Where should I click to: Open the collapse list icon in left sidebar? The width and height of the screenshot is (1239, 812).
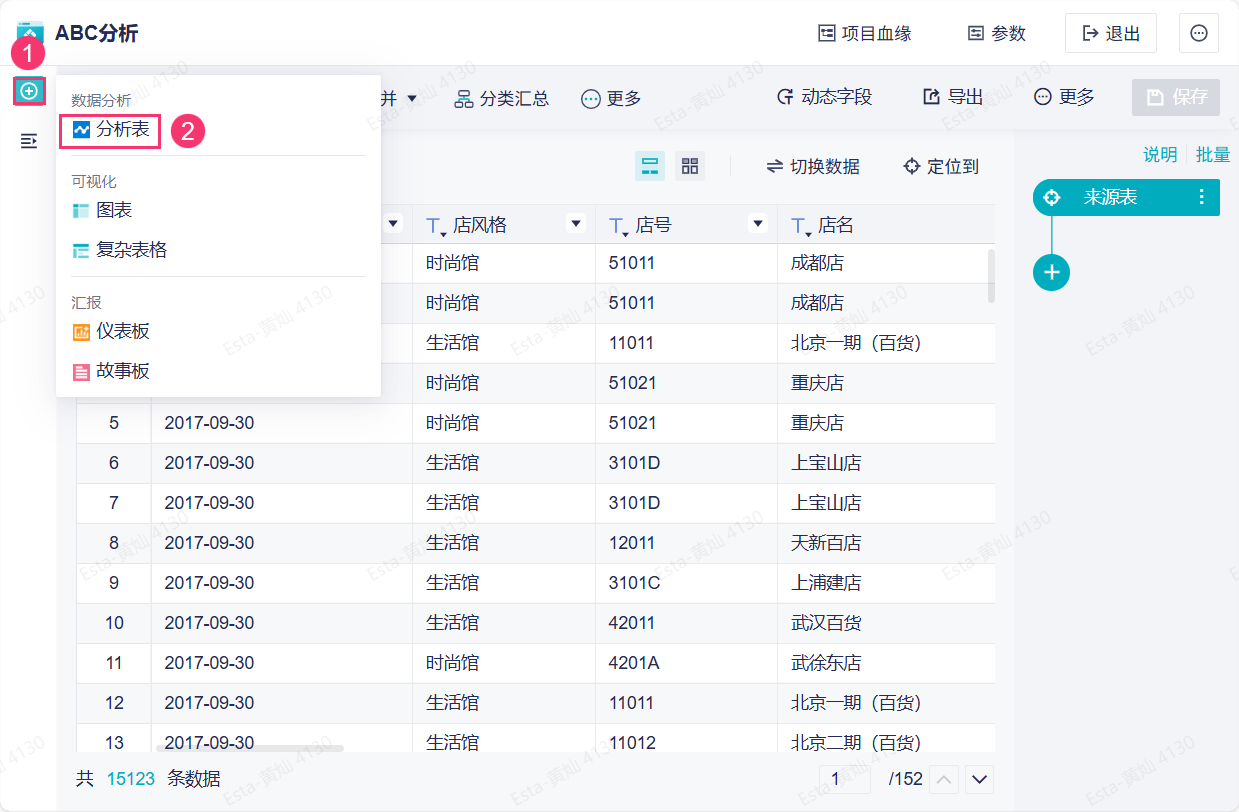coord(29,141)
